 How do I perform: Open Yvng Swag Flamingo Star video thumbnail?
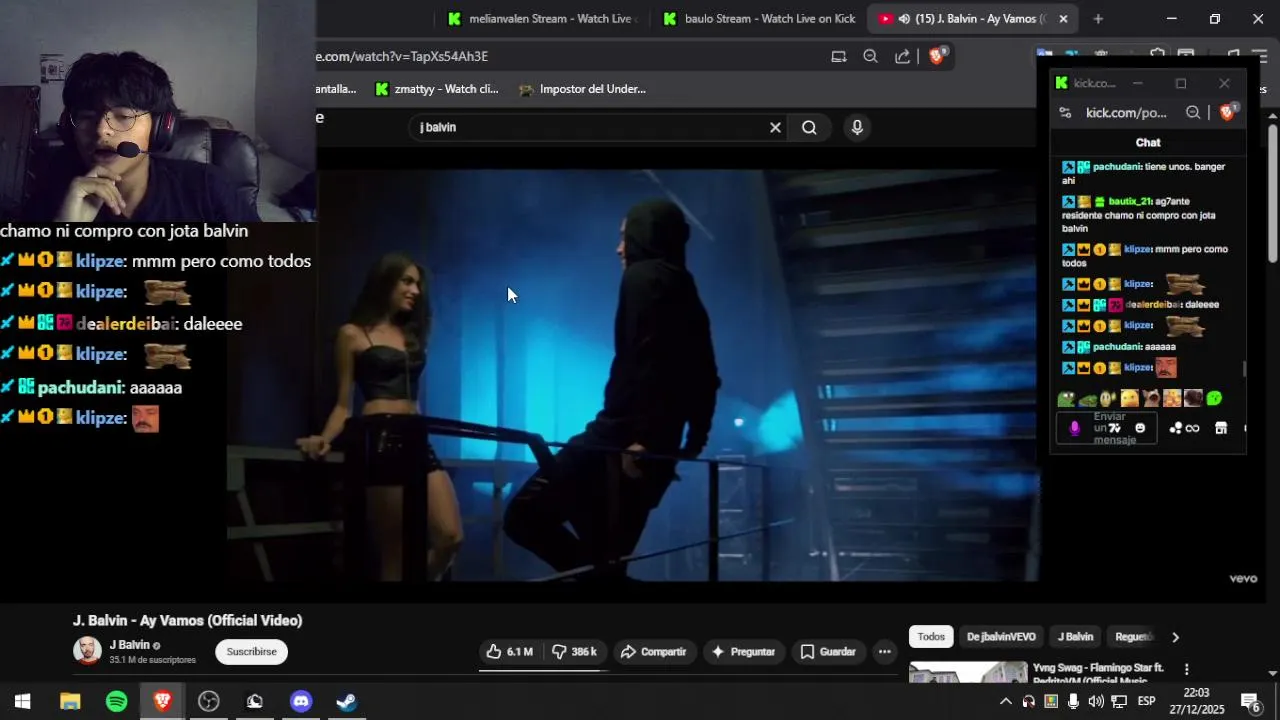pyautogui.click(x=968, y=672)
